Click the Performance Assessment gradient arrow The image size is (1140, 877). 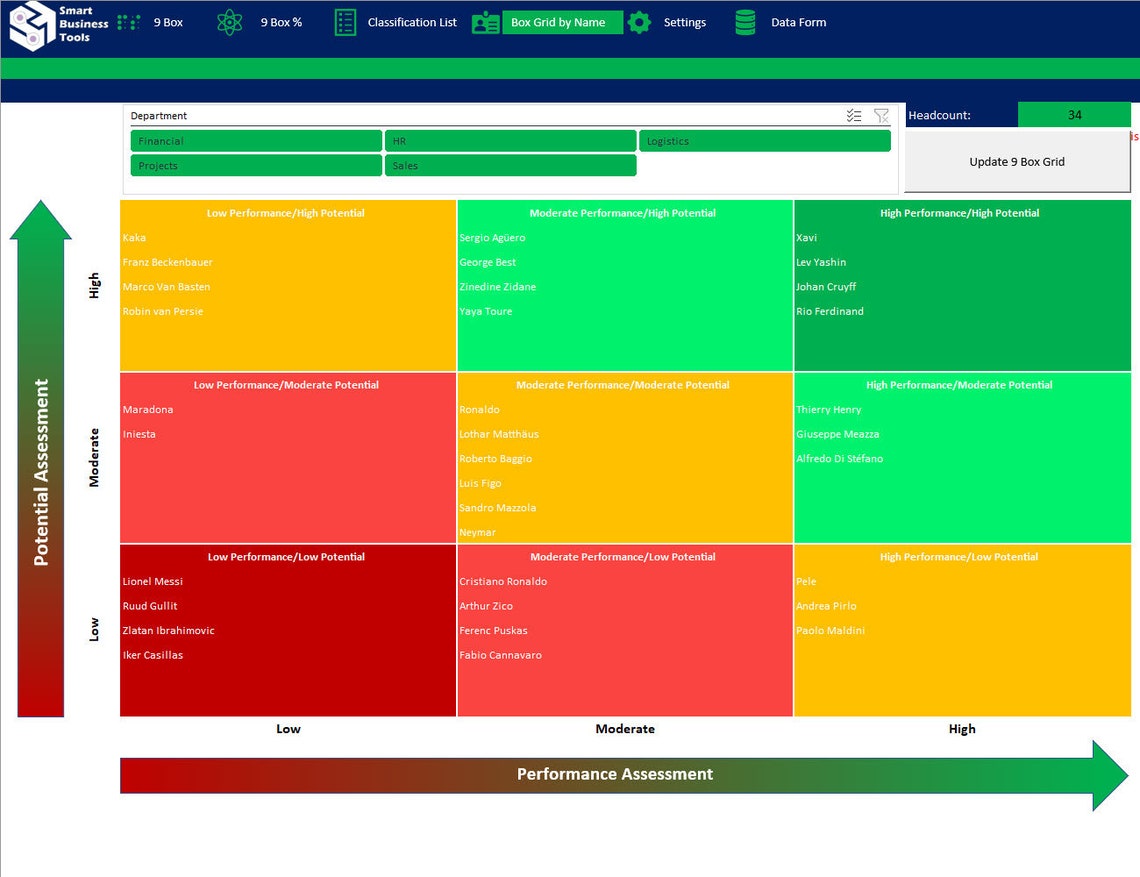614,774
